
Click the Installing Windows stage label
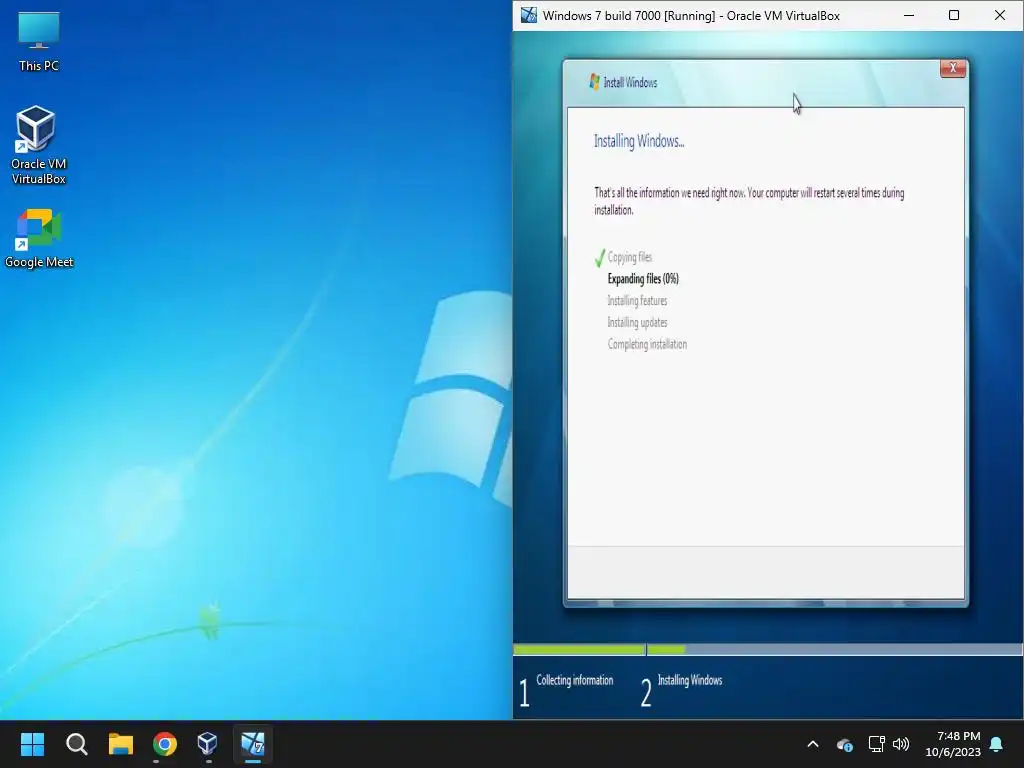pyautogui.click(x=690, y=680)
